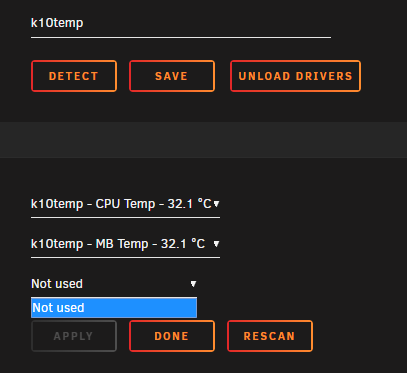Viewport: 407px width, 373px height.
Task: Confirm with the DONE button
Action: [x=172, y=336]
